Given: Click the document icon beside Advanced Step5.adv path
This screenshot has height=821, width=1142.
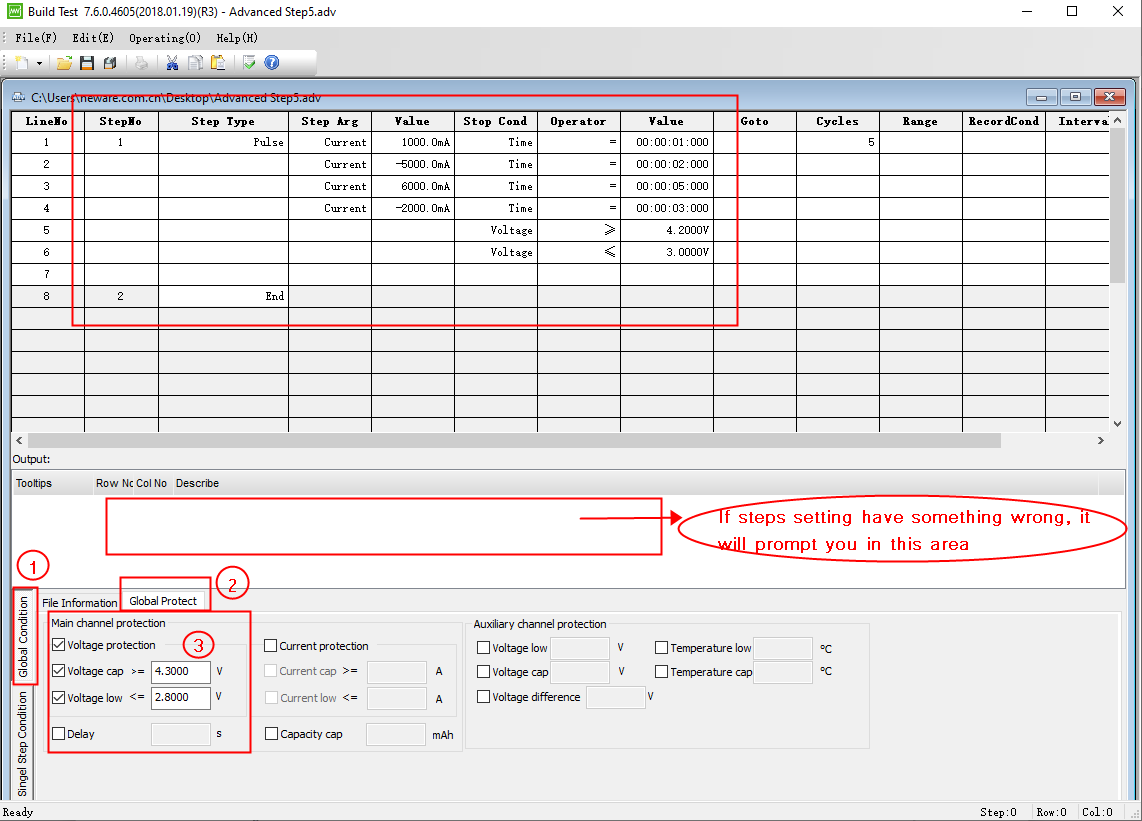Looking at the screenshot, I should [x=18, y=97].
